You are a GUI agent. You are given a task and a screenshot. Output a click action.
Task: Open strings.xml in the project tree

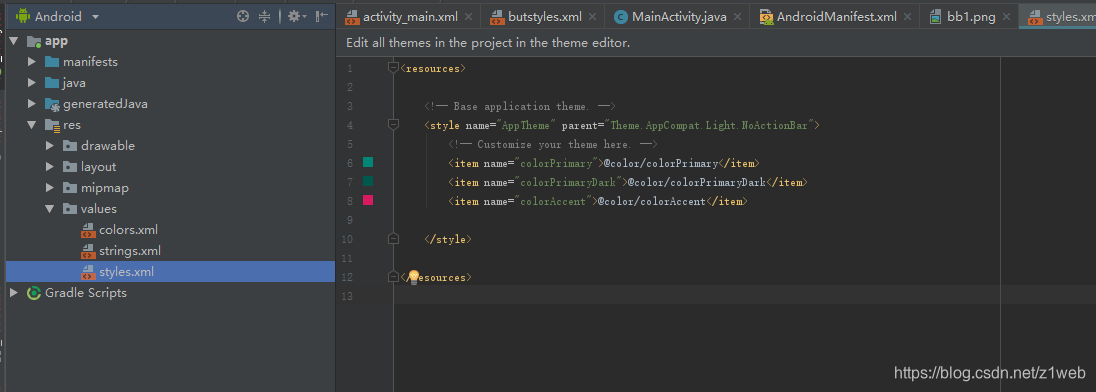point(130,251)
